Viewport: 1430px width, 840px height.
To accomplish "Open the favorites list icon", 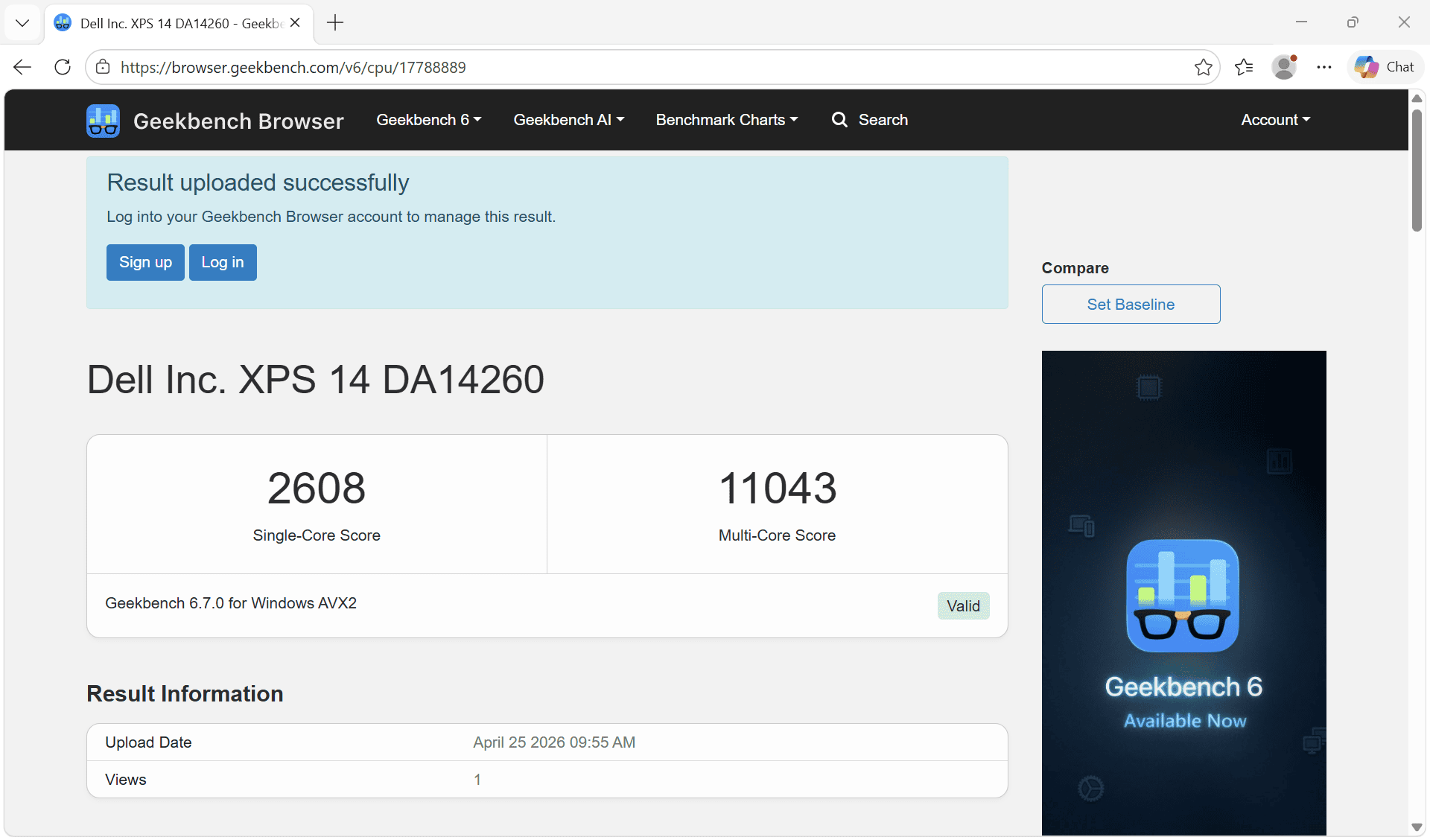I will pos(1244,67).
